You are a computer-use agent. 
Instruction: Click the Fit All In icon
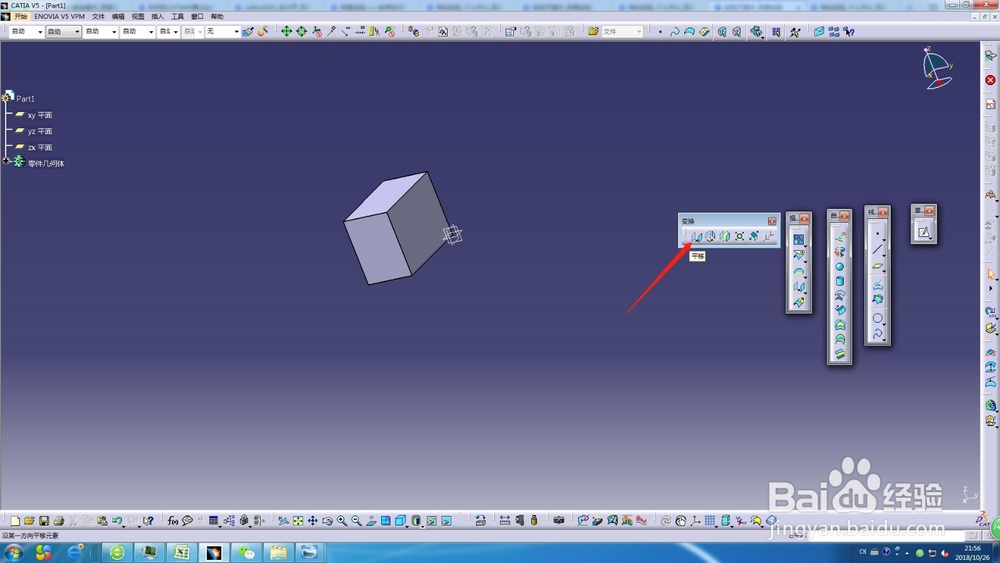click(298, 521)
